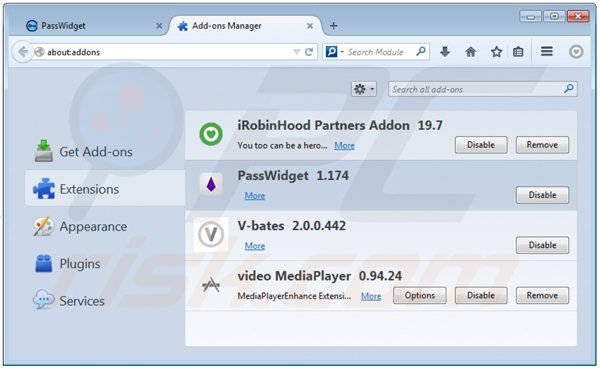Select the PassWidget 1.174 title
Image resolution: width=600 pixels, height=370 pixels.
293,176
